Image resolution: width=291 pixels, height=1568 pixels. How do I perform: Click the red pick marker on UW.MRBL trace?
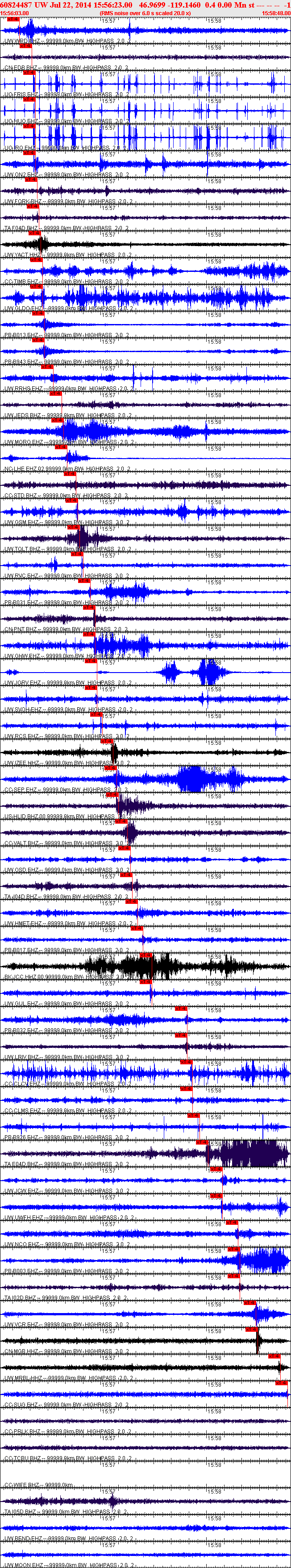click(x=274, y=1356)
